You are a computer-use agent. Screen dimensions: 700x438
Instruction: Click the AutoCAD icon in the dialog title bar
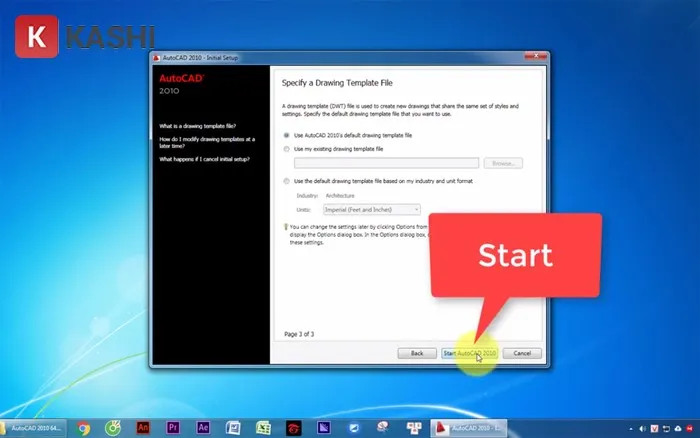156,58
